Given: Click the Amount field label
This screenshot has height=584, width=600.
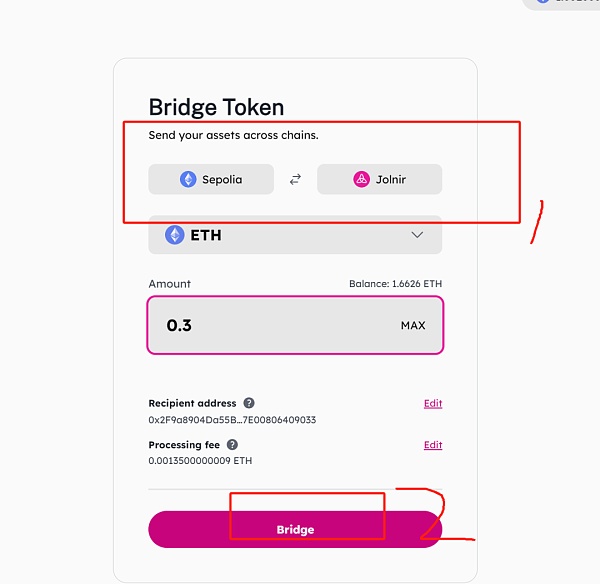Looking at the screenshot, I should click(169, 284).
